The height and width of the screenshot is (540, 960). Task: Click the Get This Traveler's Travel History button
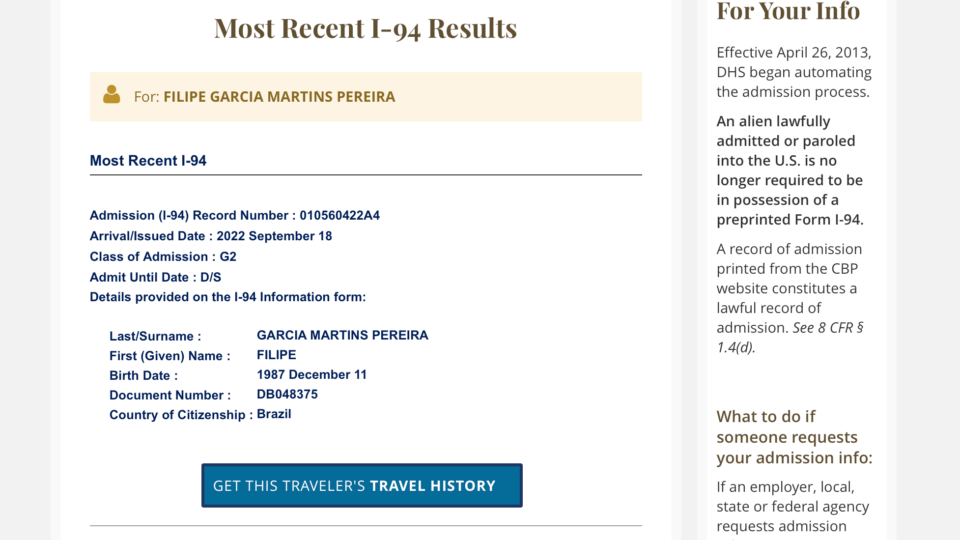pos(362,486)
